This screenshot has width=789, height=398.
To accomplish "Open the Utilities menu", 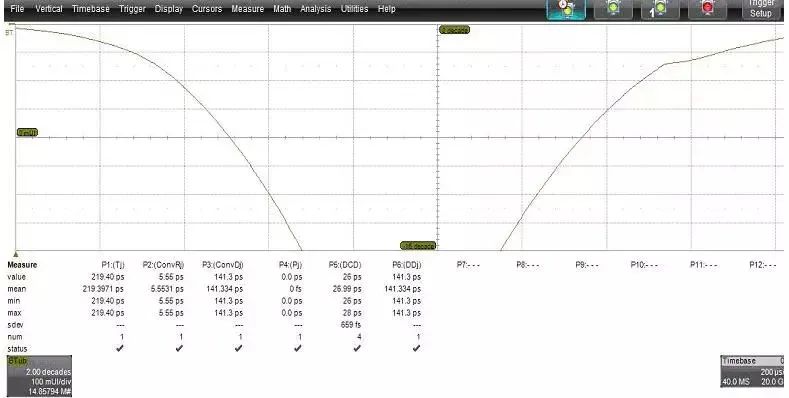I will [x=354, y=9].
